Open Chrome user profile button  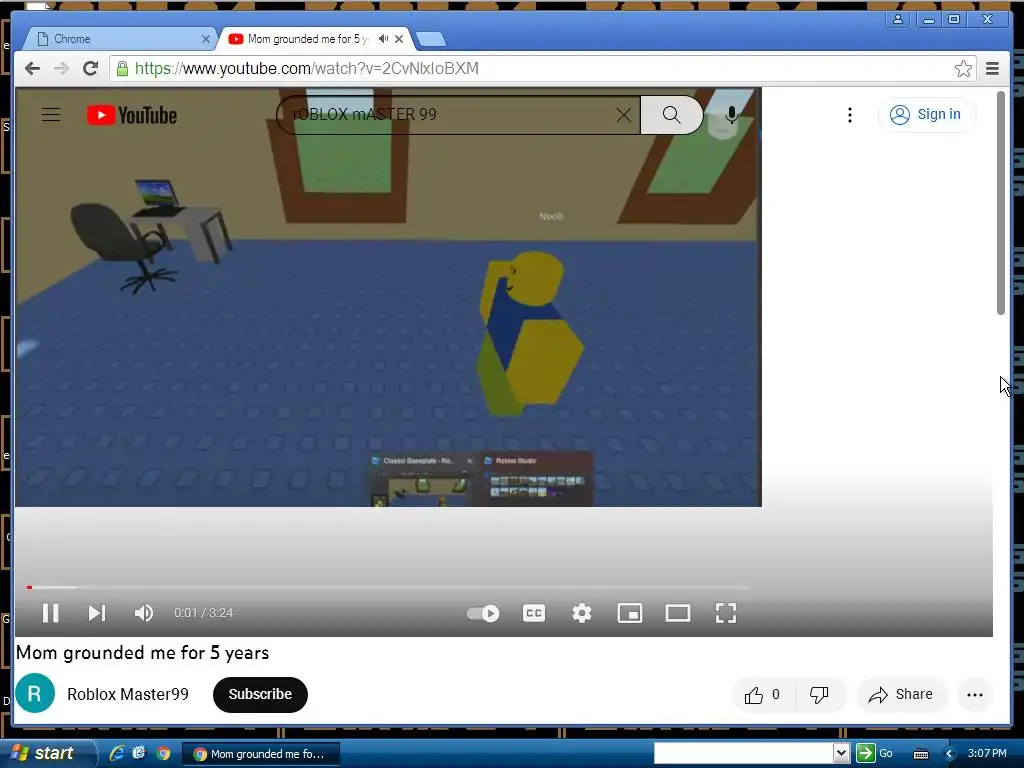[x=898, y=19]
